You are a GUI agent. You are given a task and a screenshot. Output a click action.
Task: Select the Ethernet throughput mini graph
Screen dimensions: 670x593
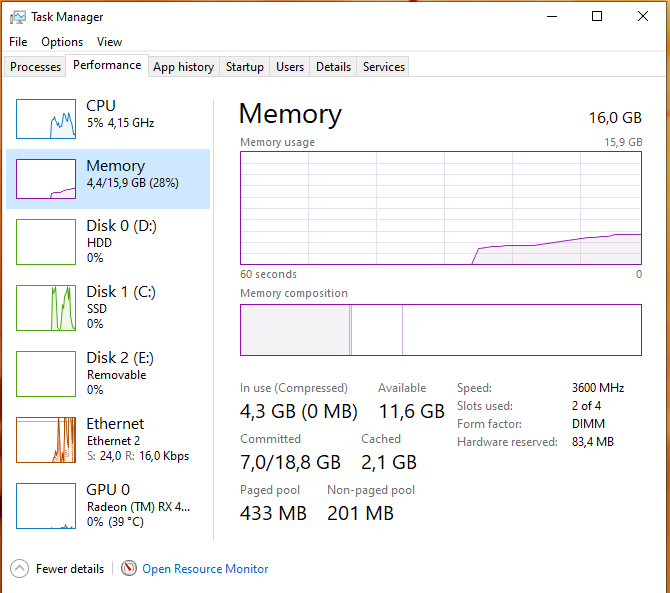pyautogui.click(x=46, y=440)
